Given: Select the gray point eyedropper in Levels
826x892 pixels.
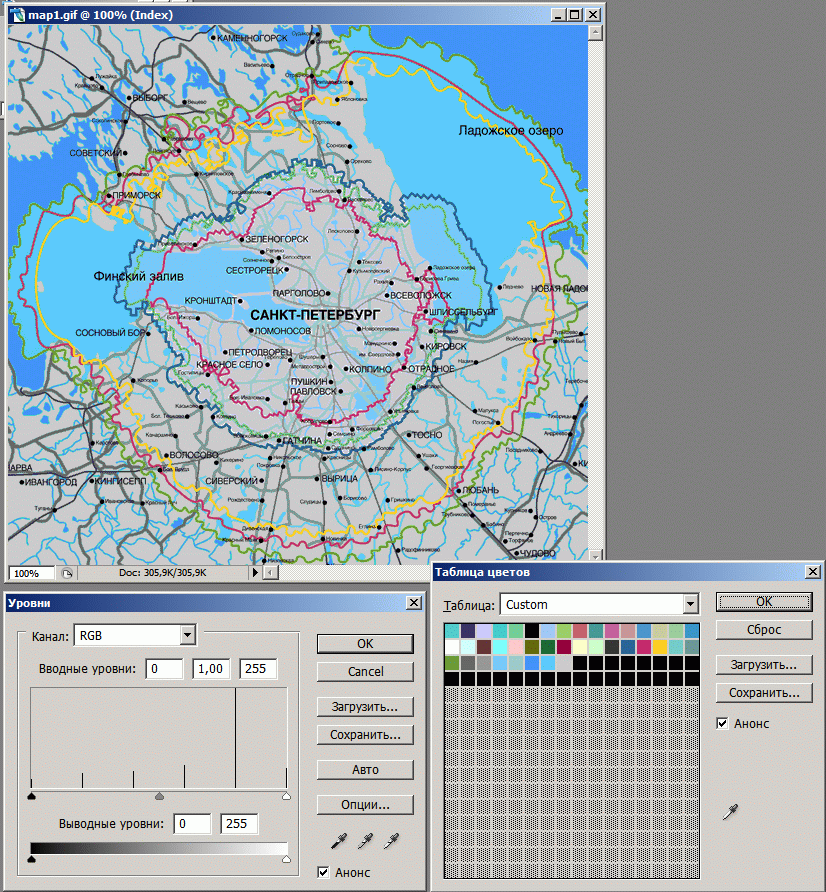Looking at the screenshot, I should [x=366, y=839].
